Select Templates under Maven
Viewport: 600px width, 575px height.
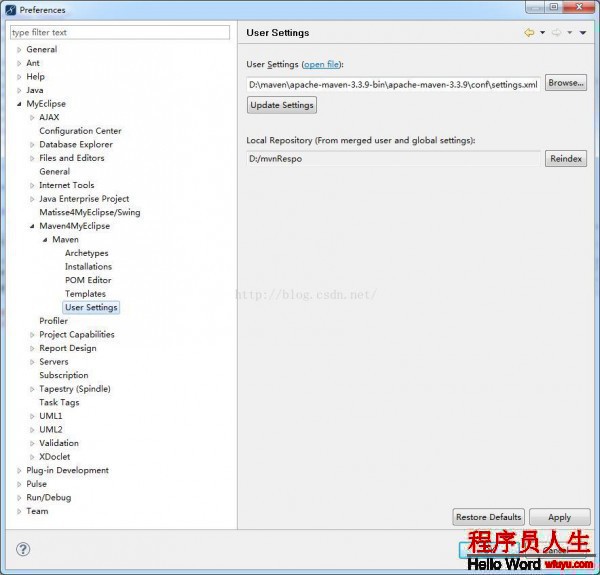click(x=85, y=294)
